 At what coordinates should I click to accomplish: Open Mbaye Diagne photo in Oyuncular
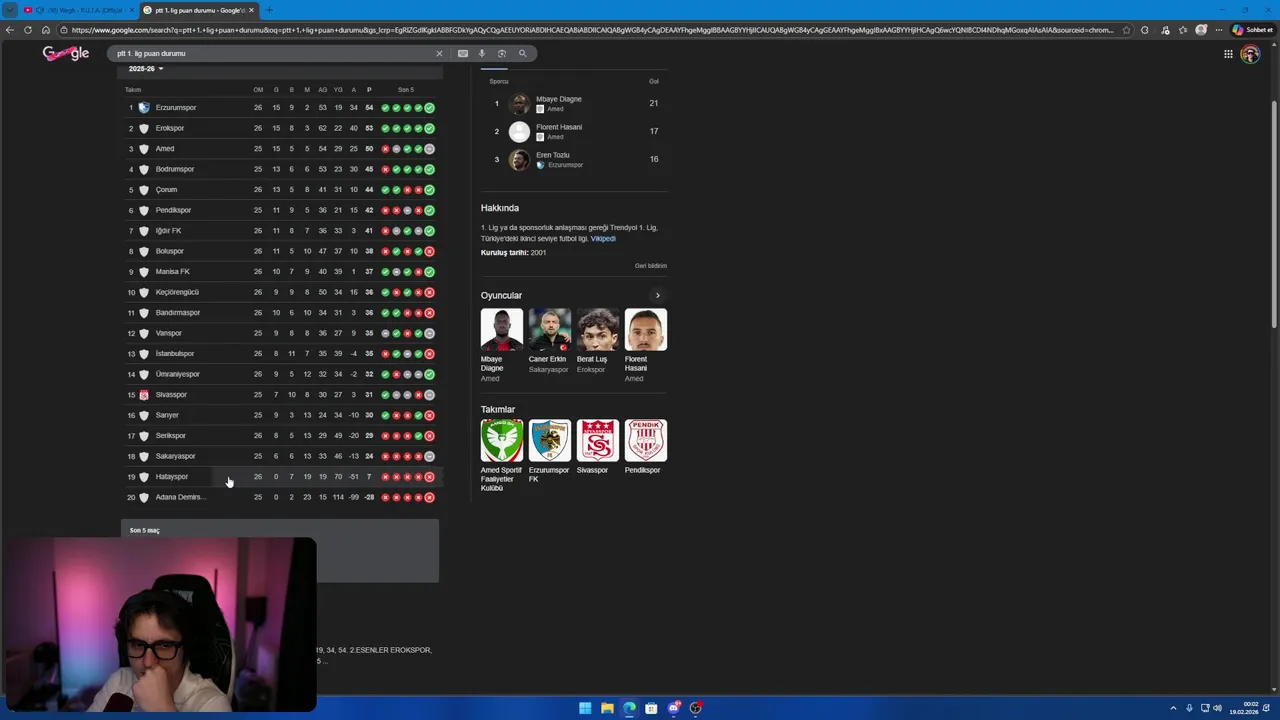point(502,330)
